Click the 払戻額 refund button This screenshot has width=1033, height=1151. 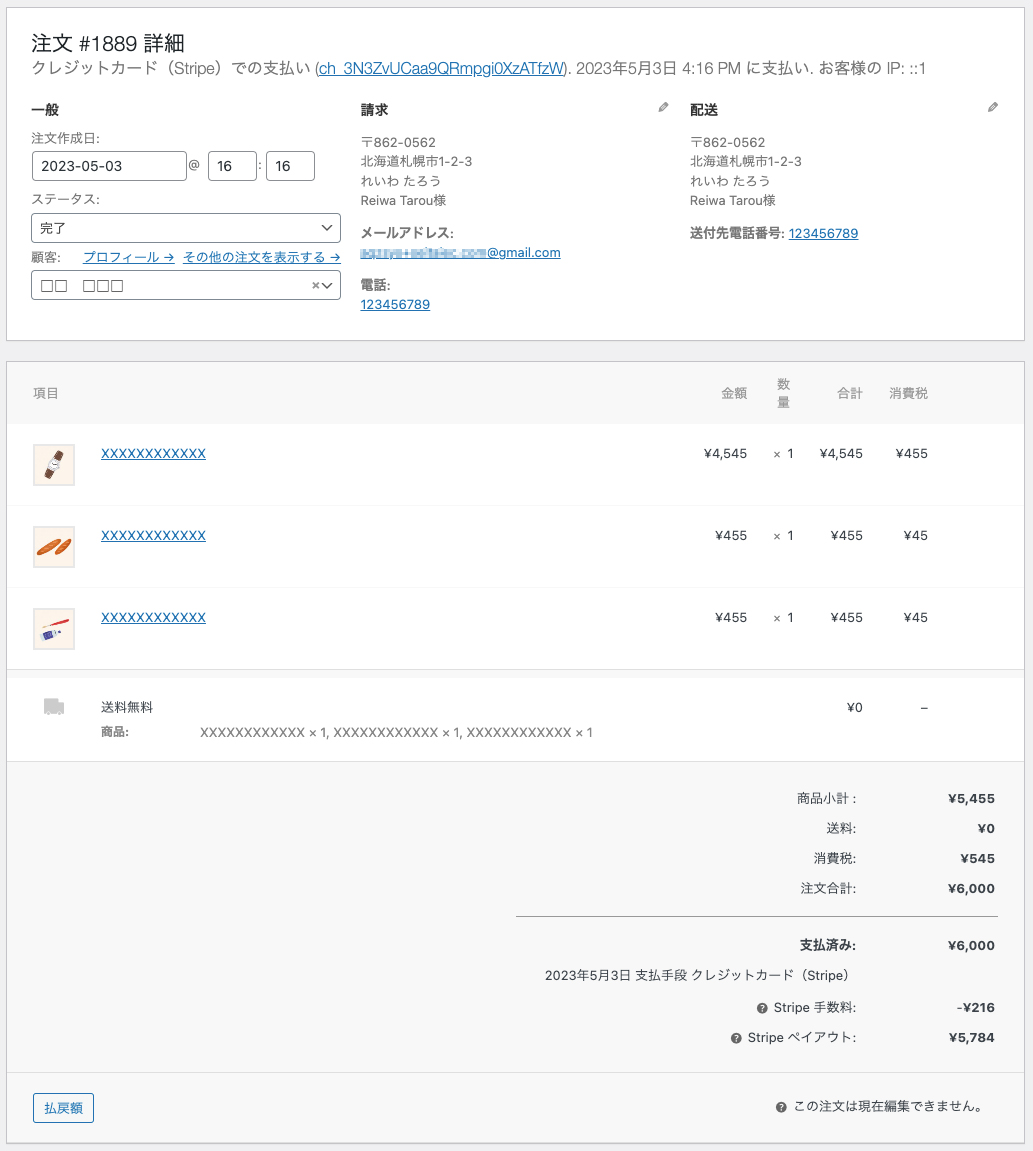pos(63,1108)
